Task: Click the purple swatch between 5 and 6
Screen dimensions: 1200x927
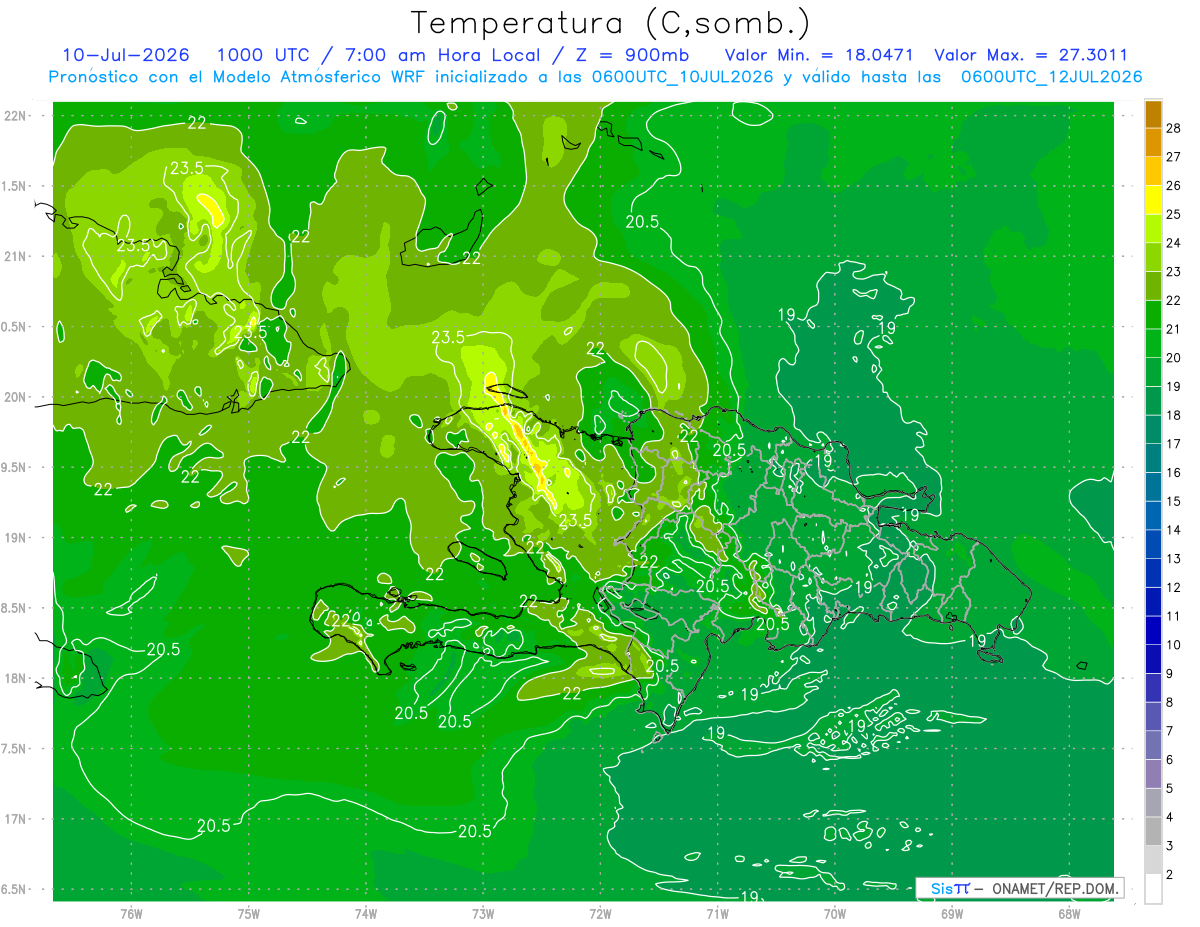Action: (x=1153, y=774)
